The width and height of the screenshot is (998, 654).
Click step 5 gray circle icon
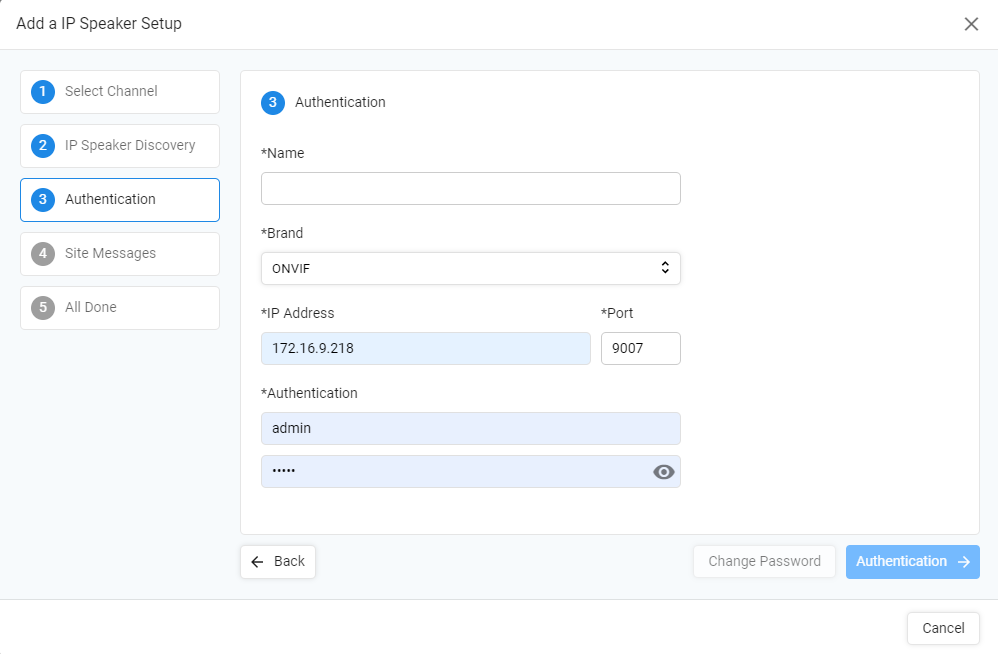(x=43, y=308)
